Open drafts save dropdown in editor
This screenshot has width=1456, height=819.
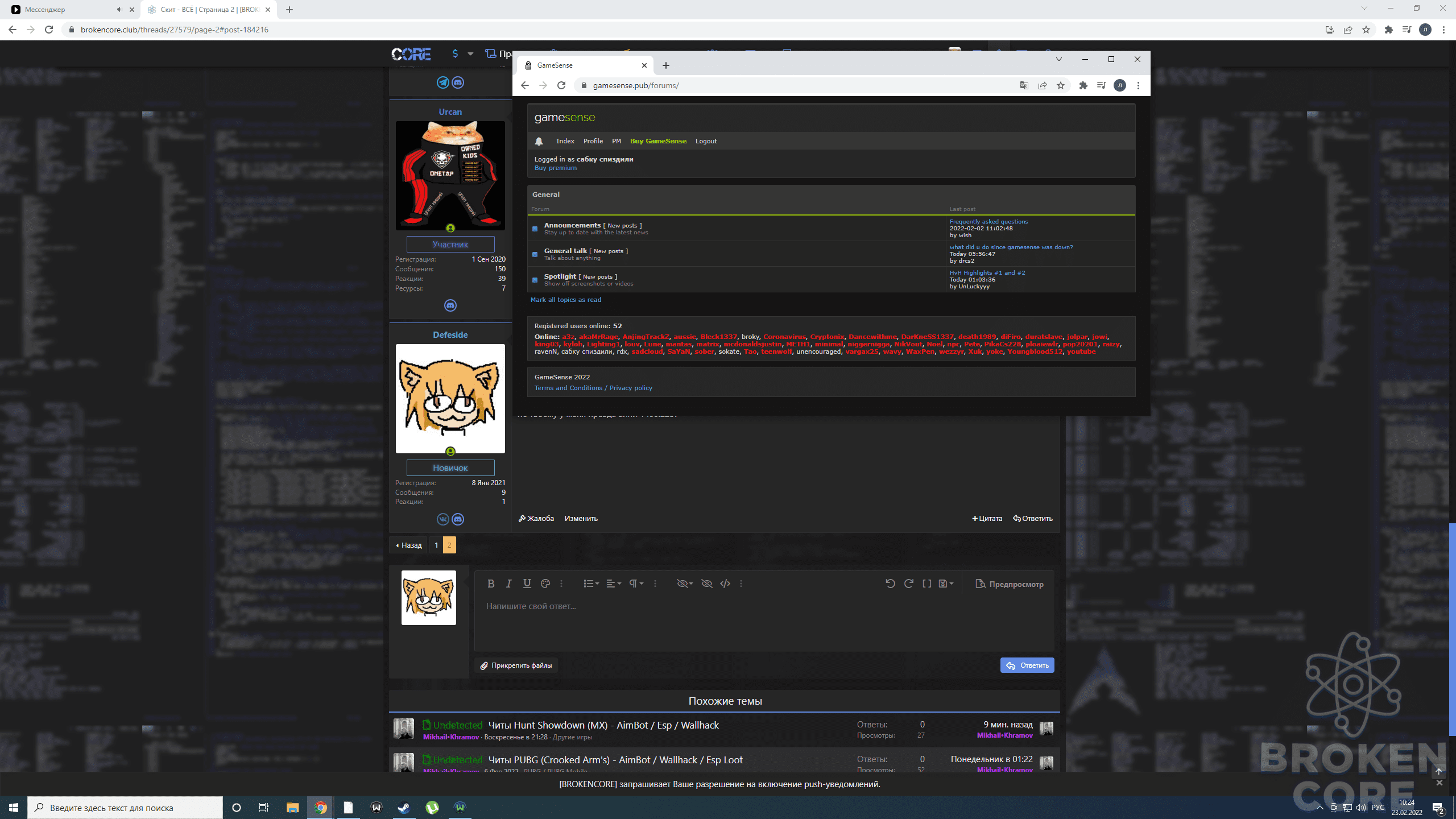[946, 584]
